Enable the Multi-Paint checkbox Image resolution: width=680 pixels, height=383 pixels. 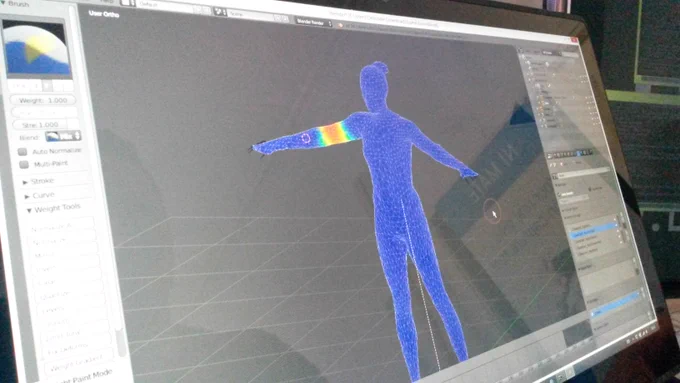[x=24, y=165]
